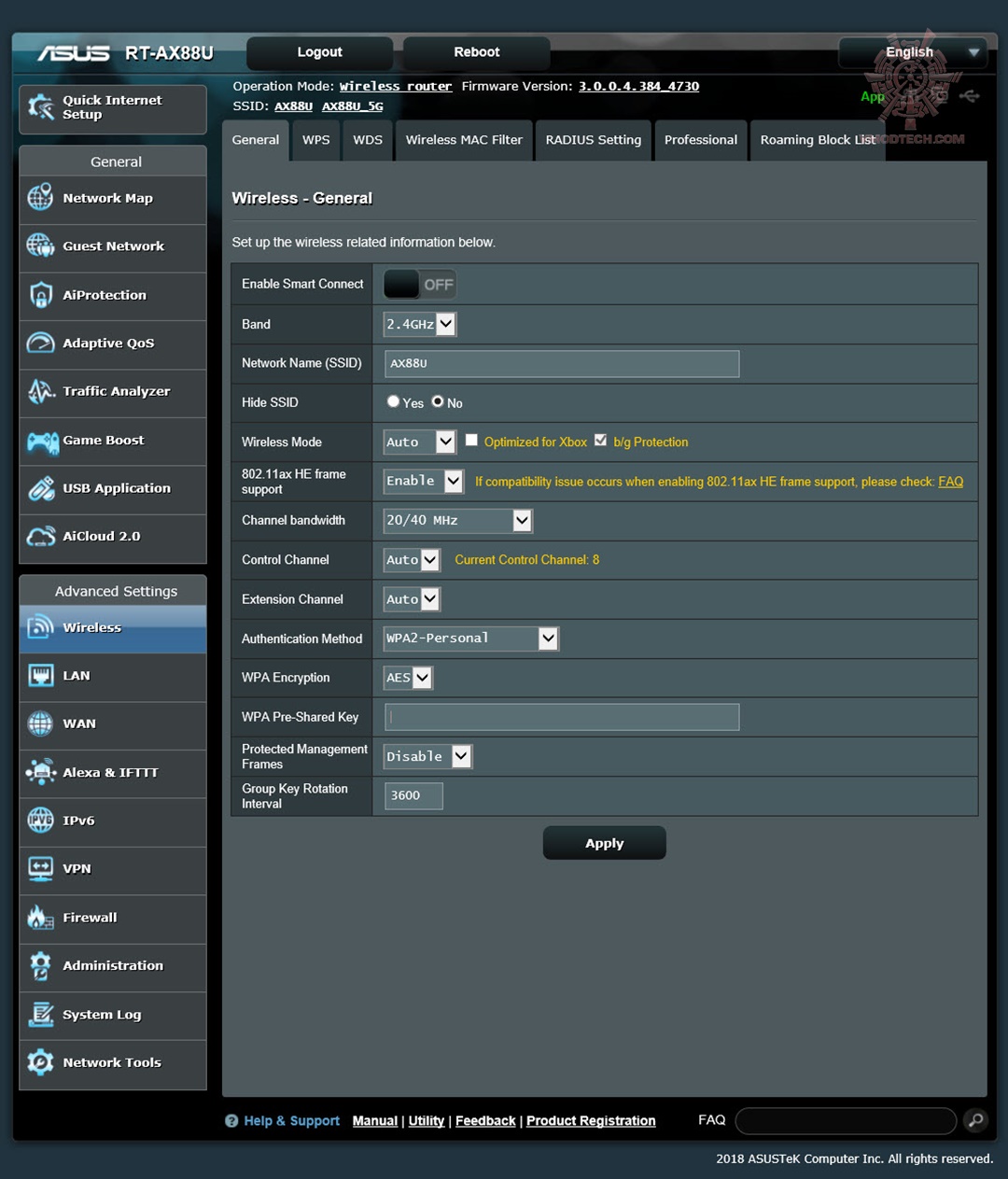Click the Firewall flame icon
1008x1179 pixels.
click(x=41, y=918)
